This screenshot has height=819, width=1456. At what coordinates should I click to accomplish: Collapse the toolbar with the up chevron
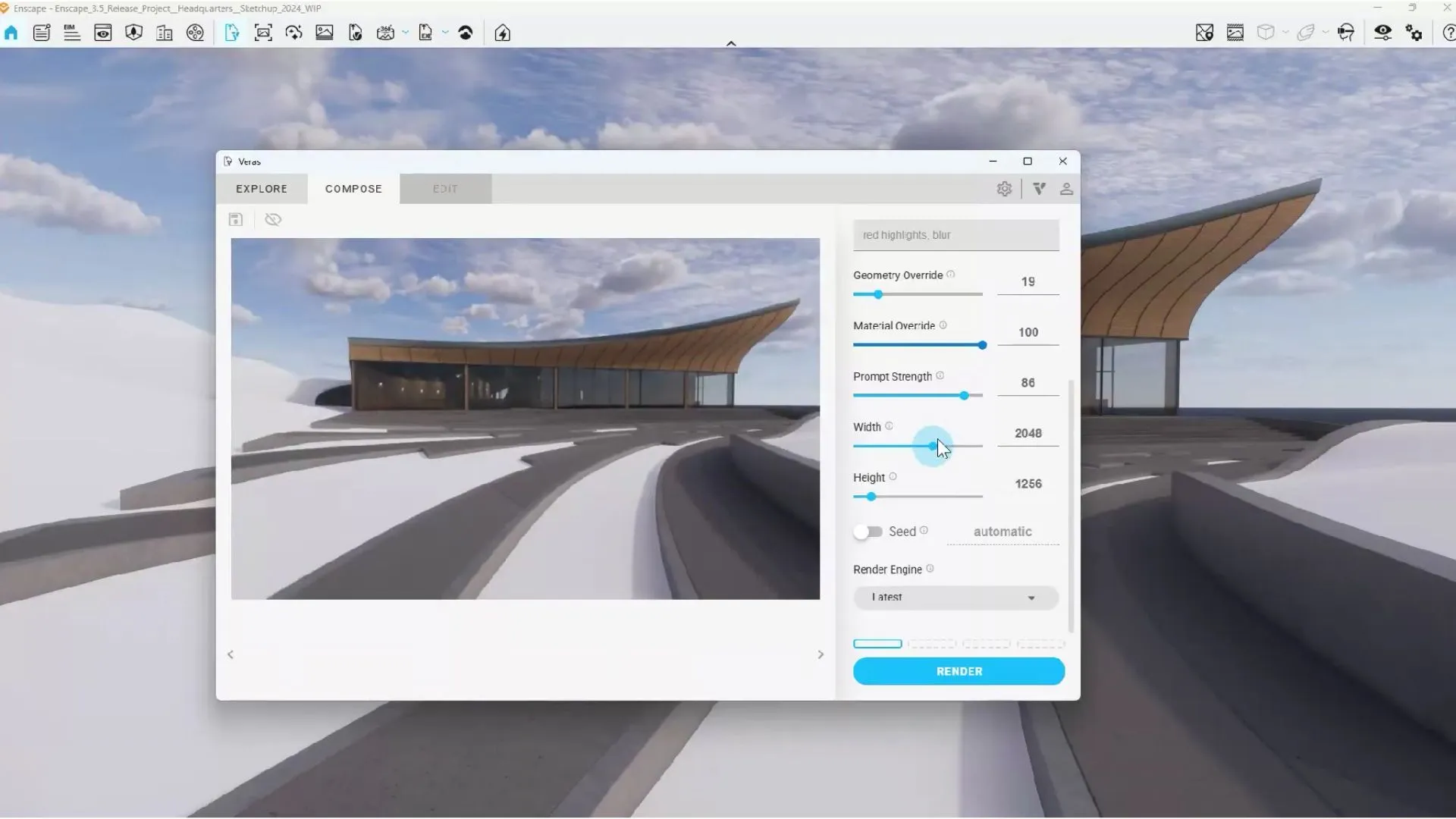731,43
